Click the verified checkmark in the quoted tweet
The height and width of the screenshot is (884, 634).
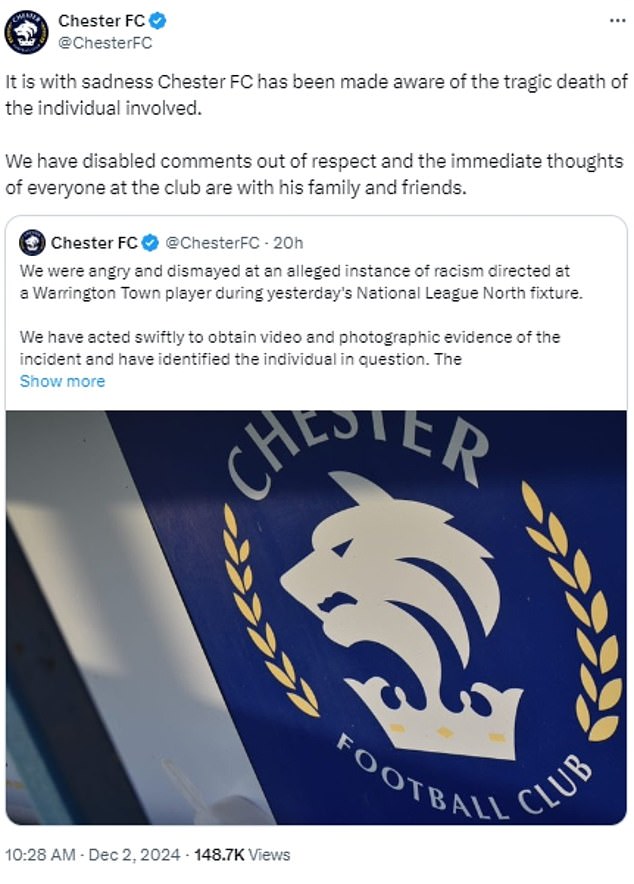(150, 241)
